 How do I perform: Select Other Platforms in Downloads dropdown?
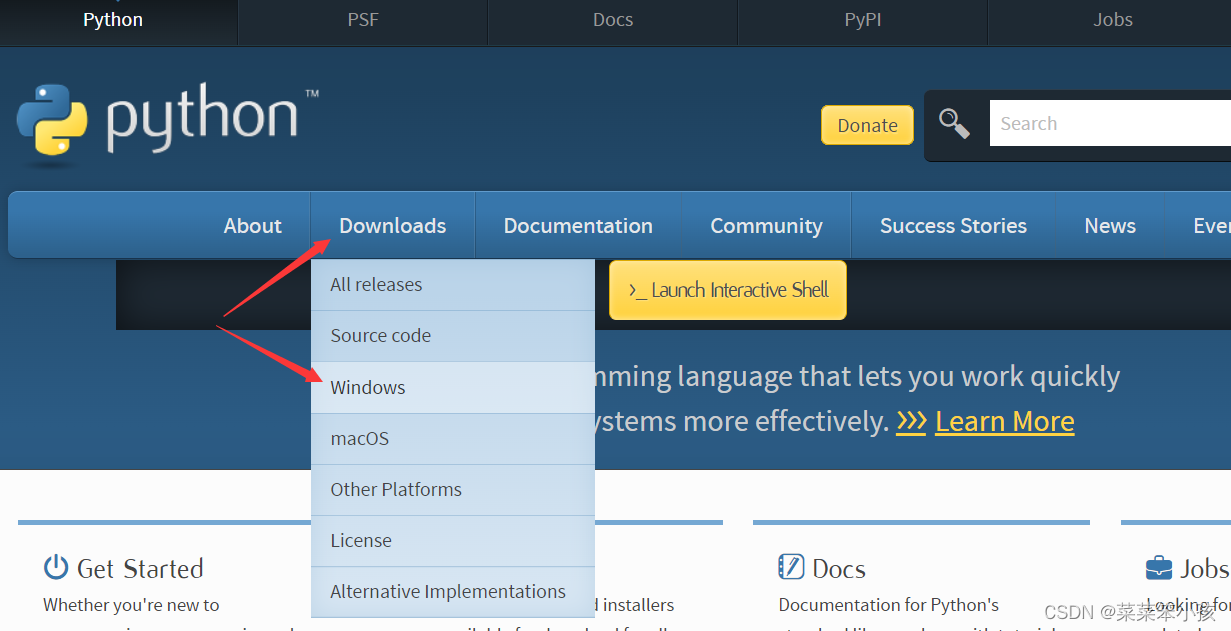(453, 489)
